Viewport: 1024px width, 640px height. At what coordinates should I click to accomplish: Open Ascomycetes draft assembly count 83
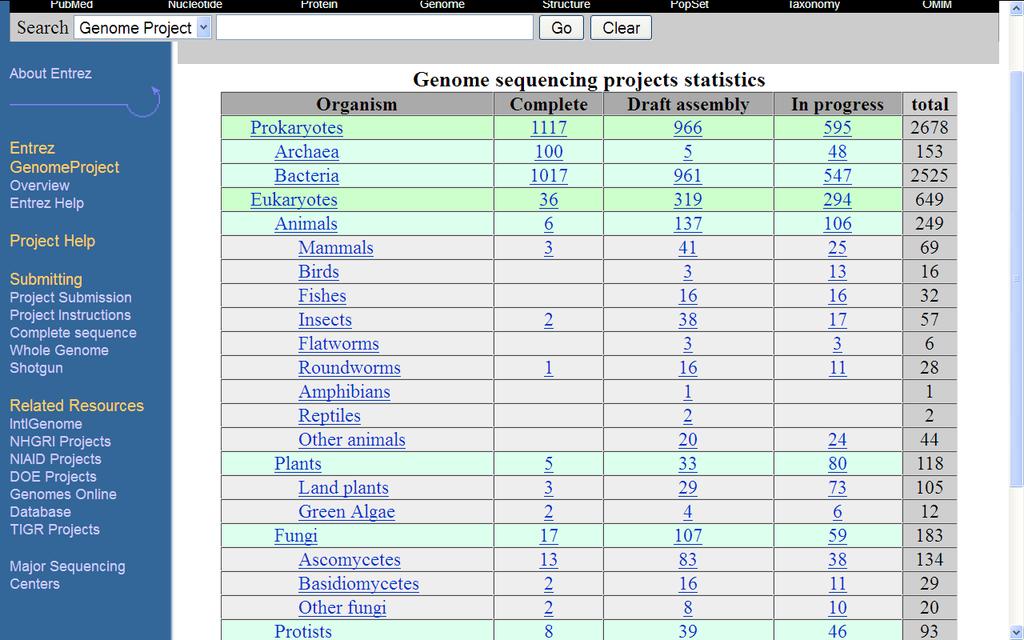688,560
